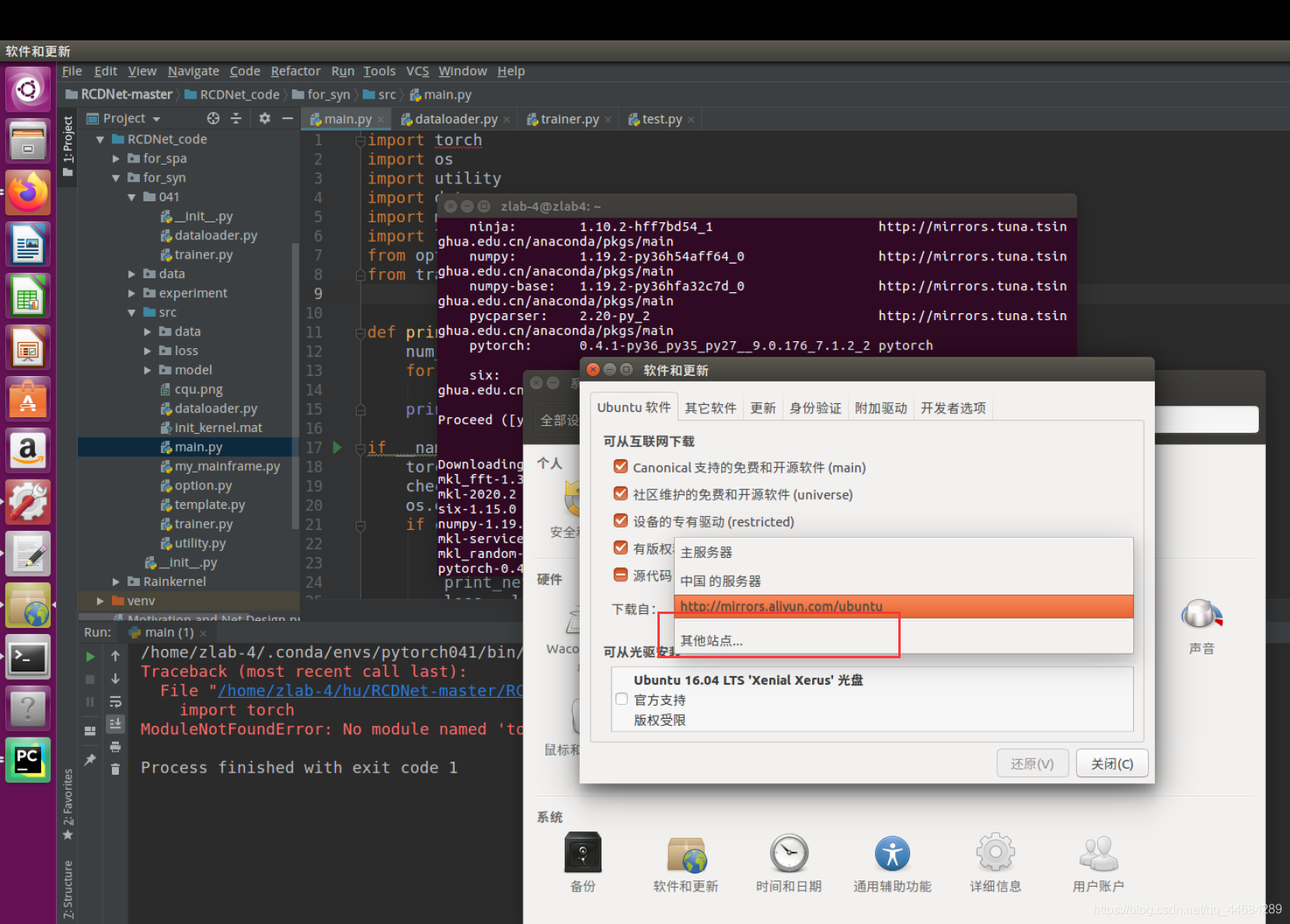Image resolution: width=1290 pixels, height=924 pixels.
Task: Toggle community-maintained (universe) checkbox
Action: coord(620,493)
